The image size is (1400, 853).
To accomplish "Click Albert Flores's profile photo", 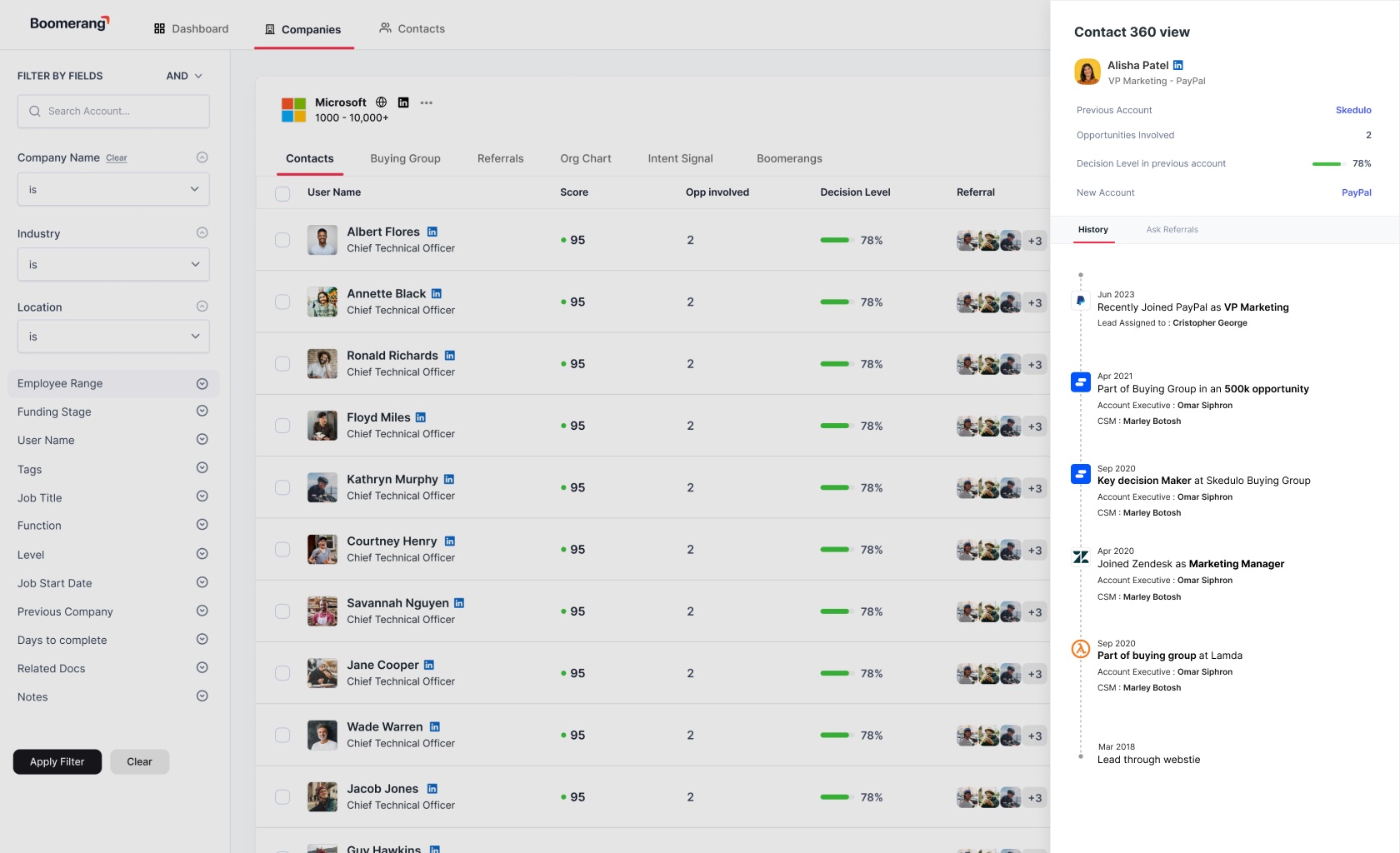I will [322, 240].
